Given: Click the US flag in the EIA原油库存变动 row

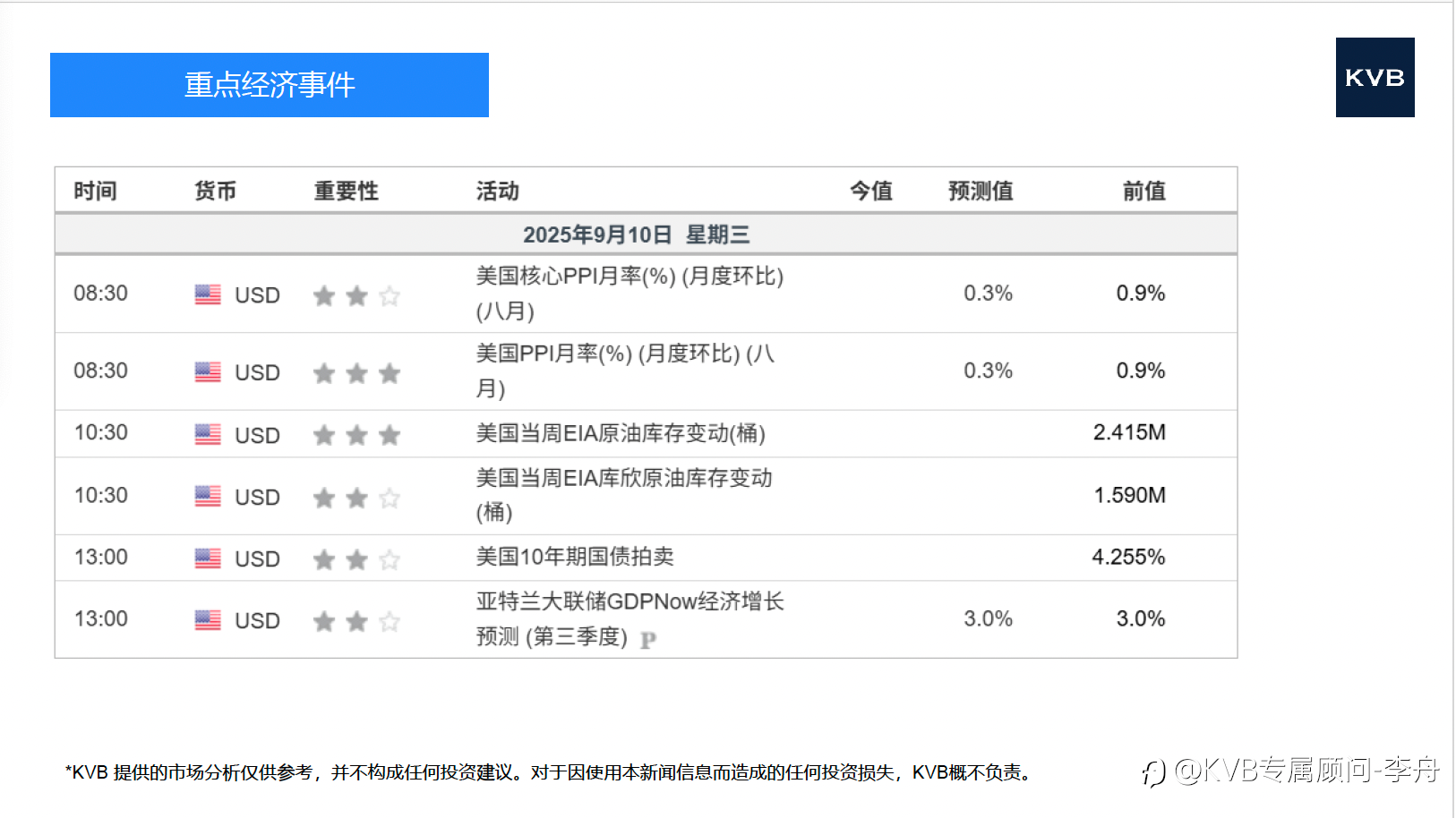Looking at the screenshot, I should 208,434.
